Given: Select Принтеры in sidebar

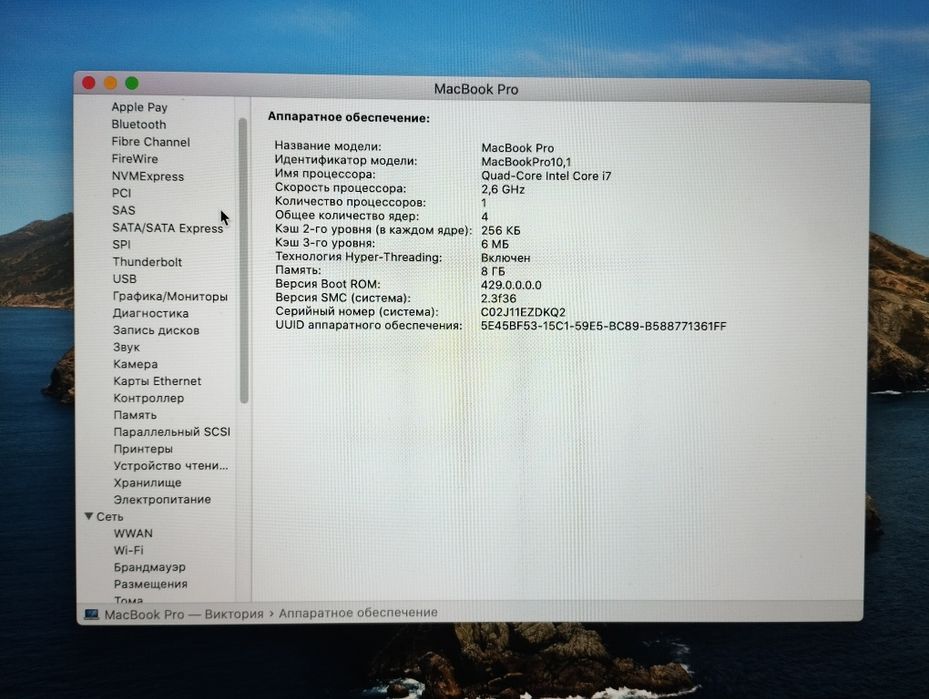Looking at the screenshot, I should (x=143, y=449).
